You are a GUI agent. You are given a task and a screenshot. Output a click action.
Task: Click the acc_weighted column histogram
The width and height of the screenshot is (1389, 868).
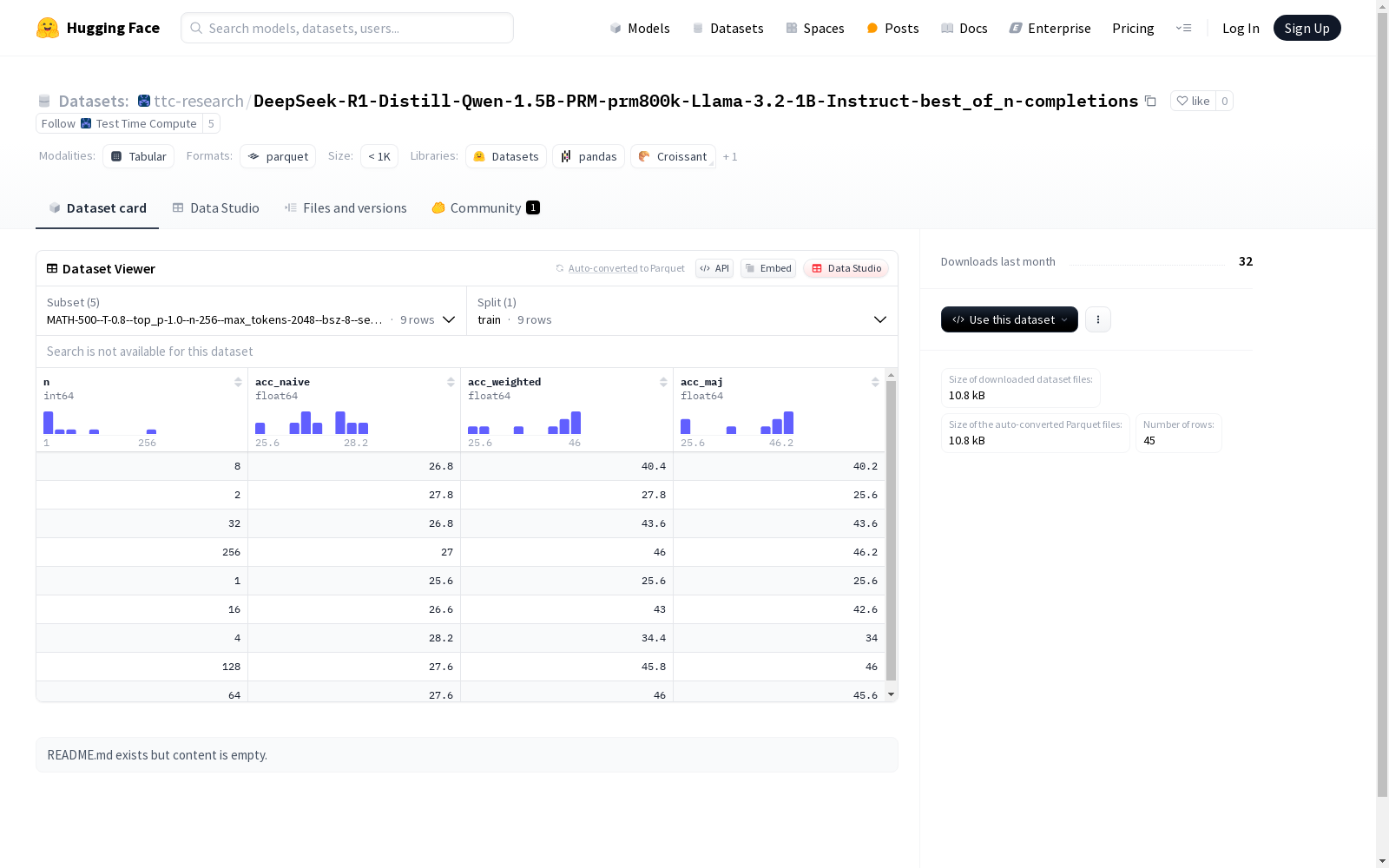[x=524, y=423]
